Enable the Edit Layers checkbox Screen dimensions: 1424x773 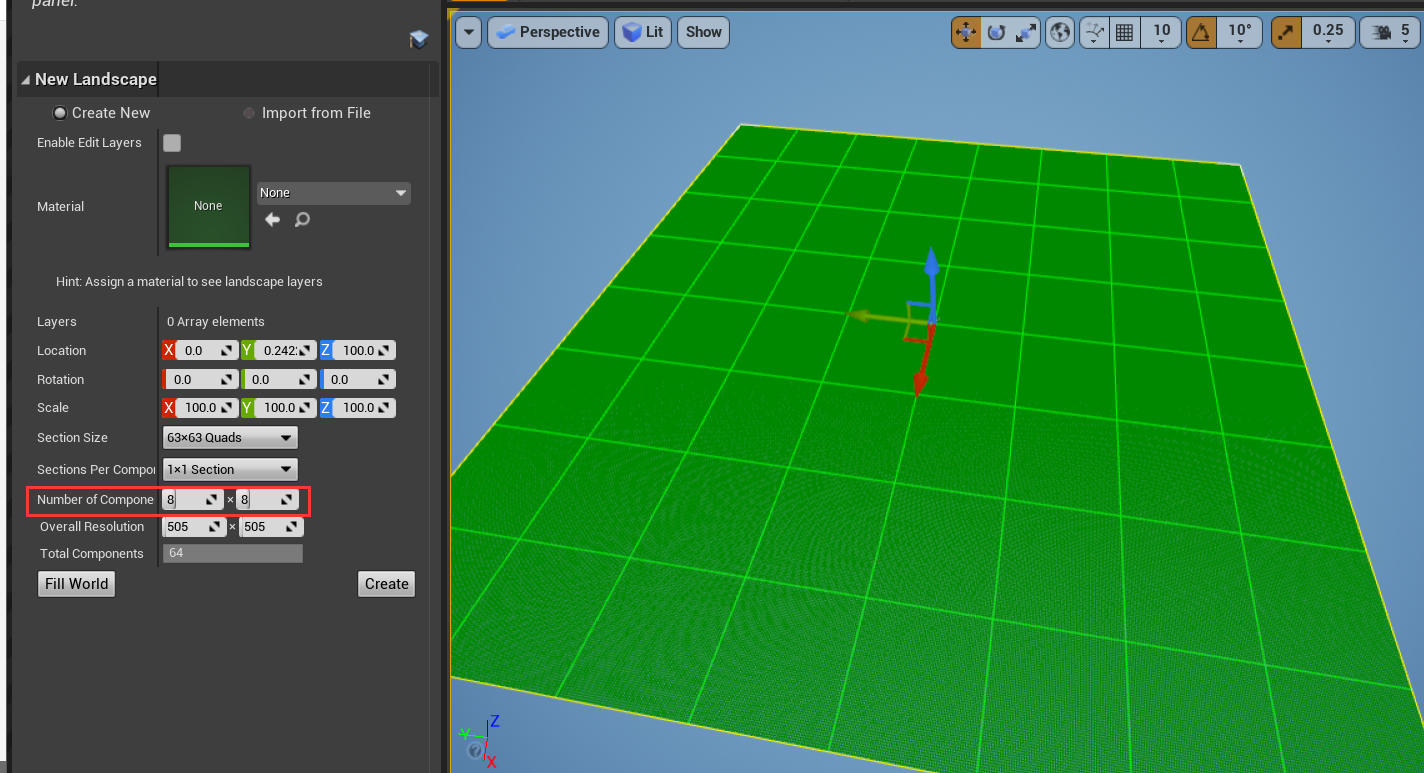point(172,143)
